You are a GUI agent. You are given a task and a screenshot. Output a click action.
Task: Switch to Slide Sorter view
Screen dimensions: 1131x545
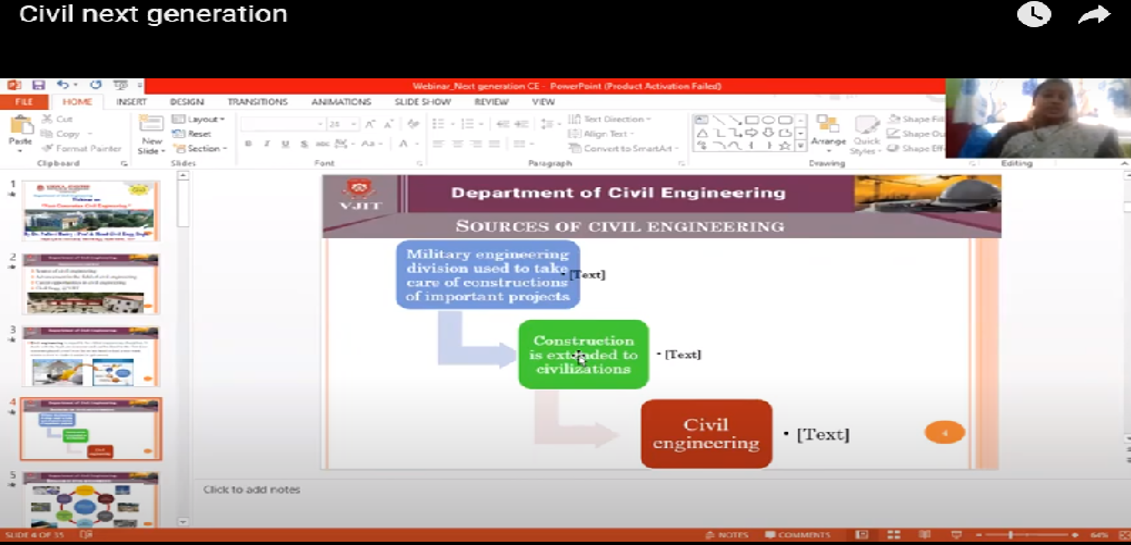893,535
